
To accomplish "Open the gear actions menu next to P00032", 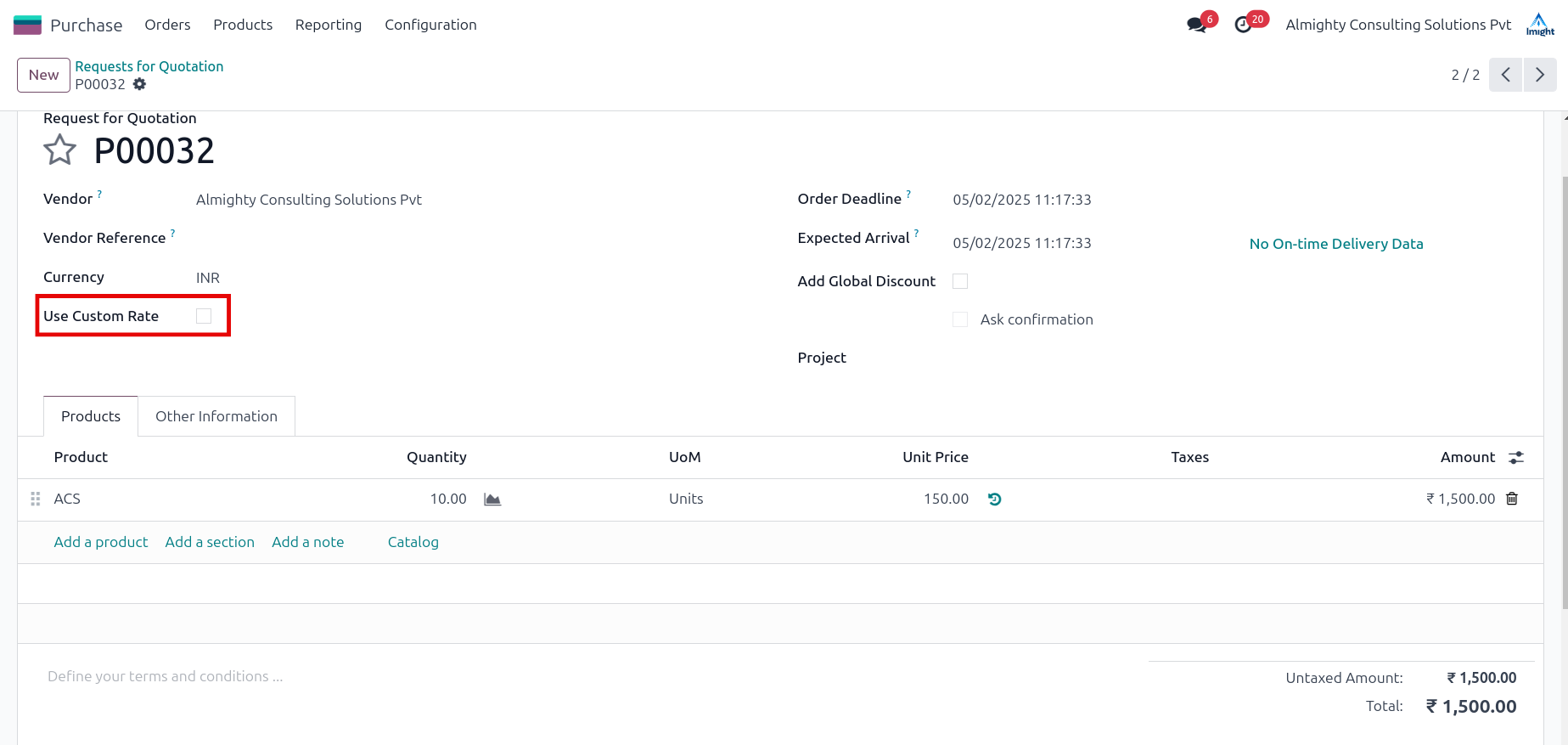I will 140,84.
